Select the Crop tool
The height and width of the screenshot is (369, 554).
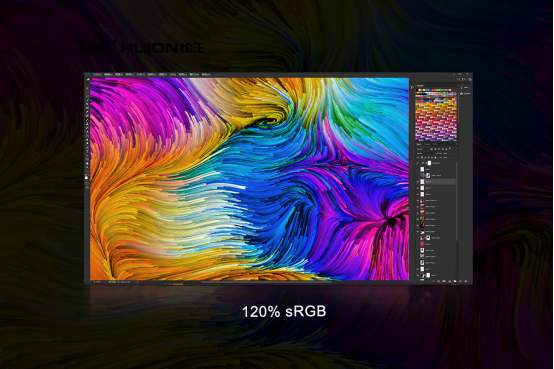(87, 104)
